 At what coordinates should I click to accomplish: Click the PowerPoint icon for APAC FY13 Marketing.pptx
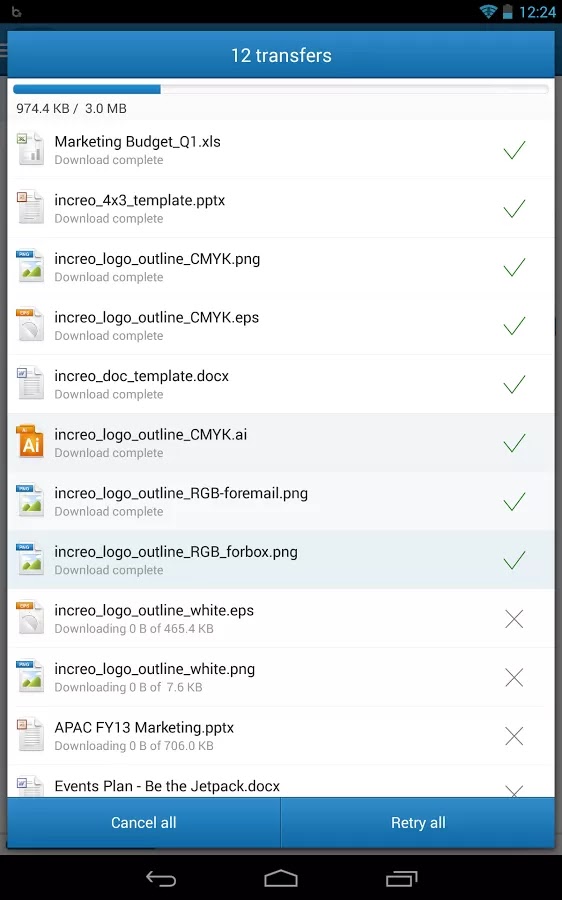30,734
